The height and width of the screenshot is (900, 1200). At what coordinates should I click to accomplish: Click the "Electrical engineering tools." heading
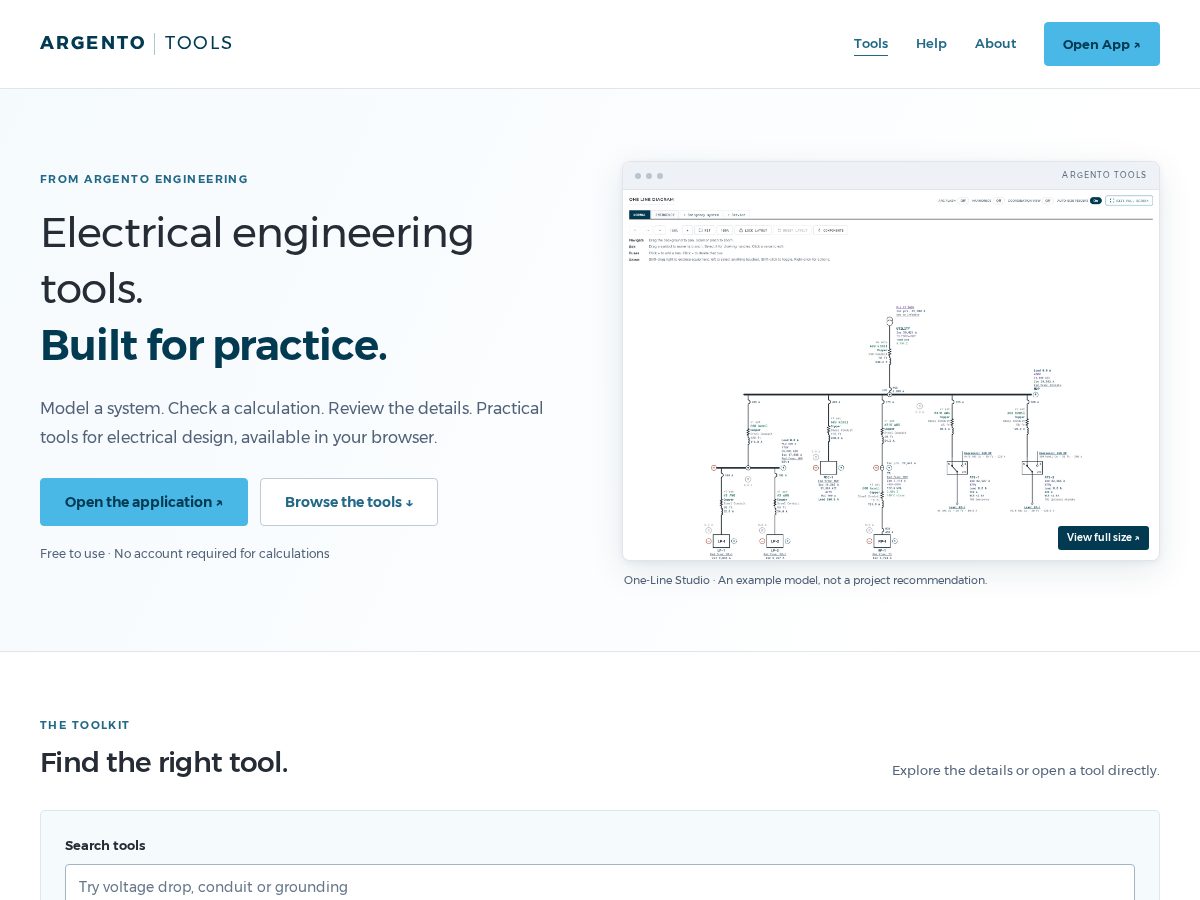click(x=257, y=260)
